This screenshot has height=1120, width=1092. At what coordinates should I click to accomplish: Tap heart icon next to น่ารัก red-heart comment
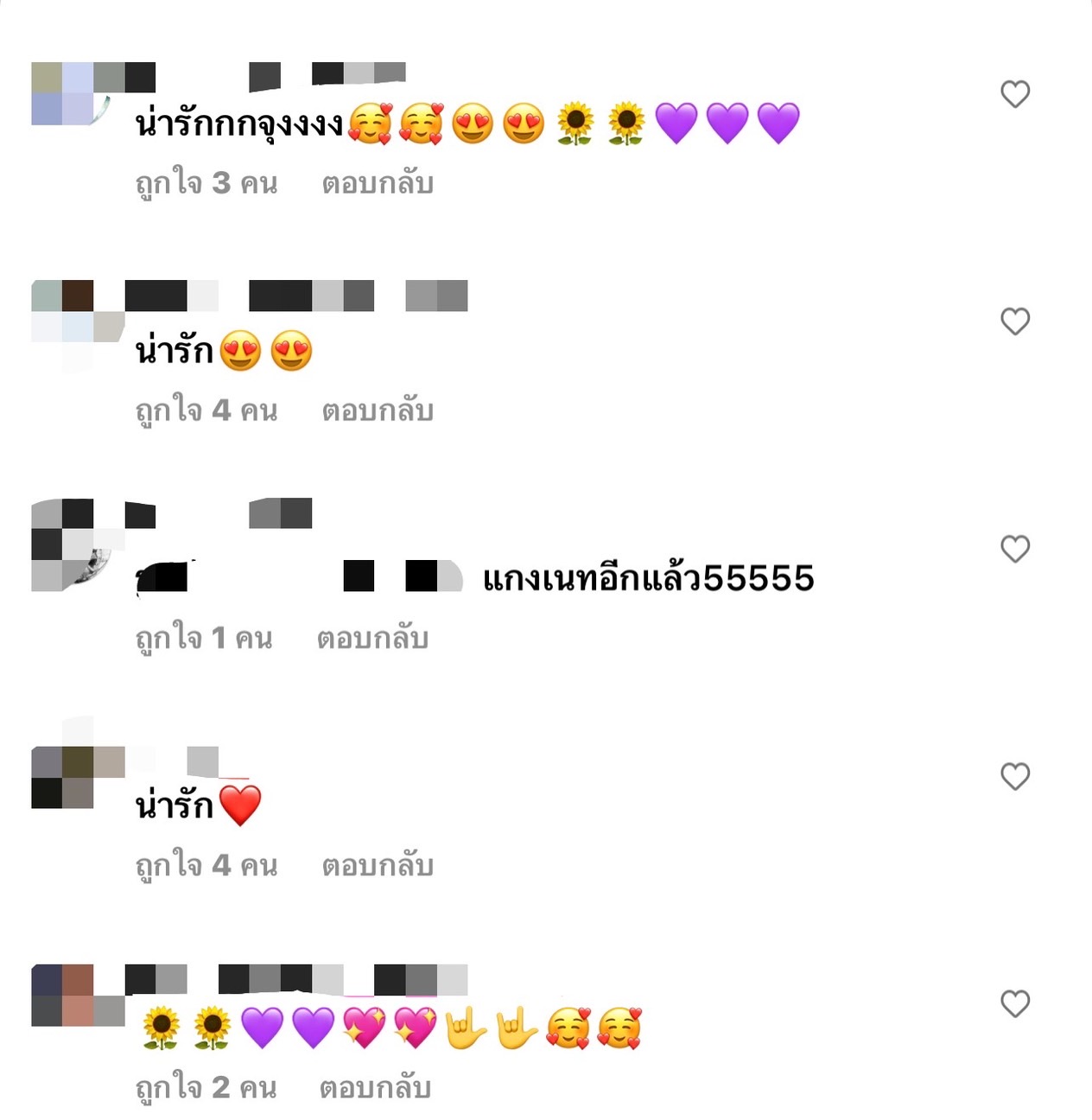pyautogui.click(x=1015, y=775)
